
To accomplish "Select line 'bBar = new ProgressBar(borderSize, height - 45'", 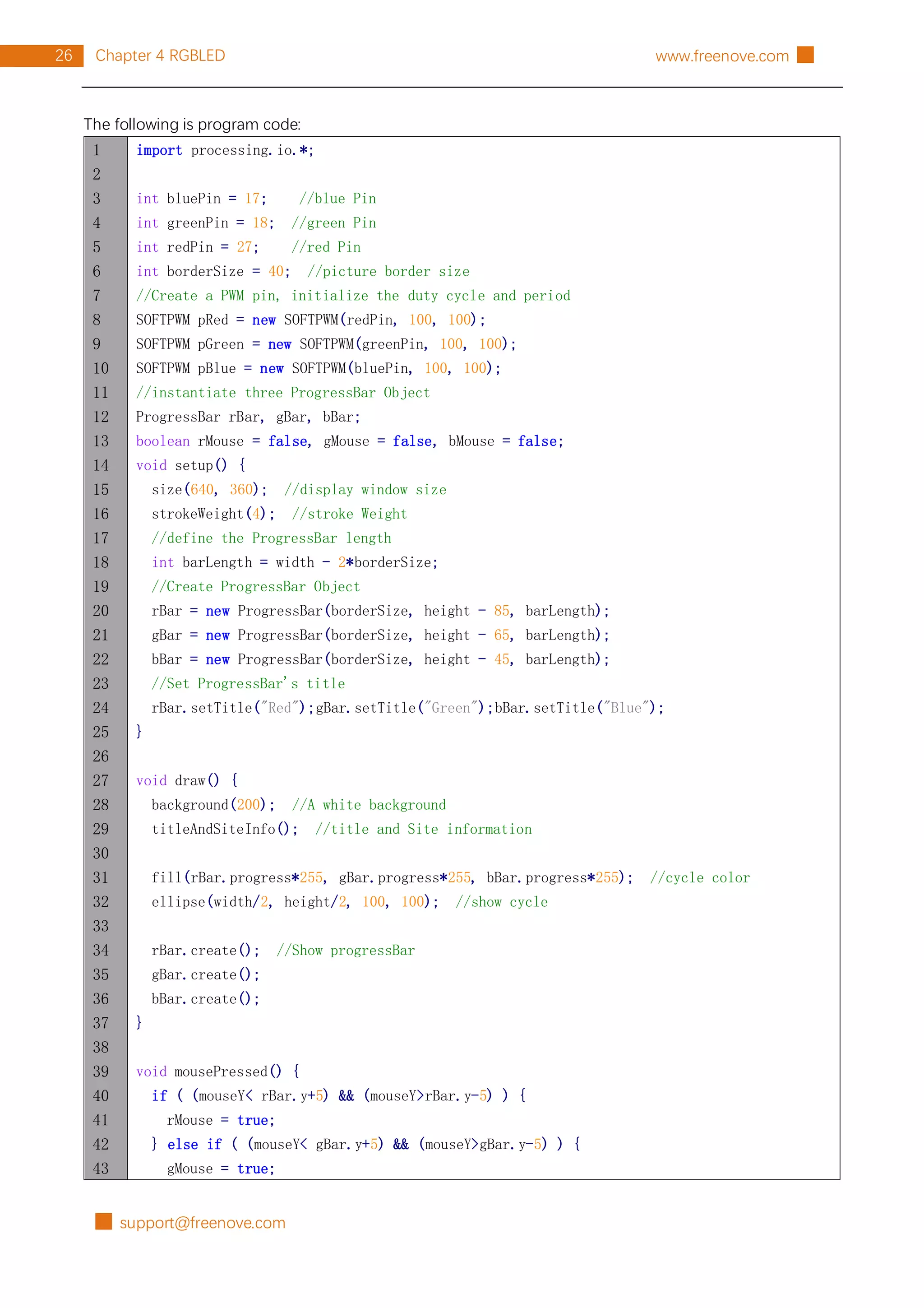I will [331, 659].
